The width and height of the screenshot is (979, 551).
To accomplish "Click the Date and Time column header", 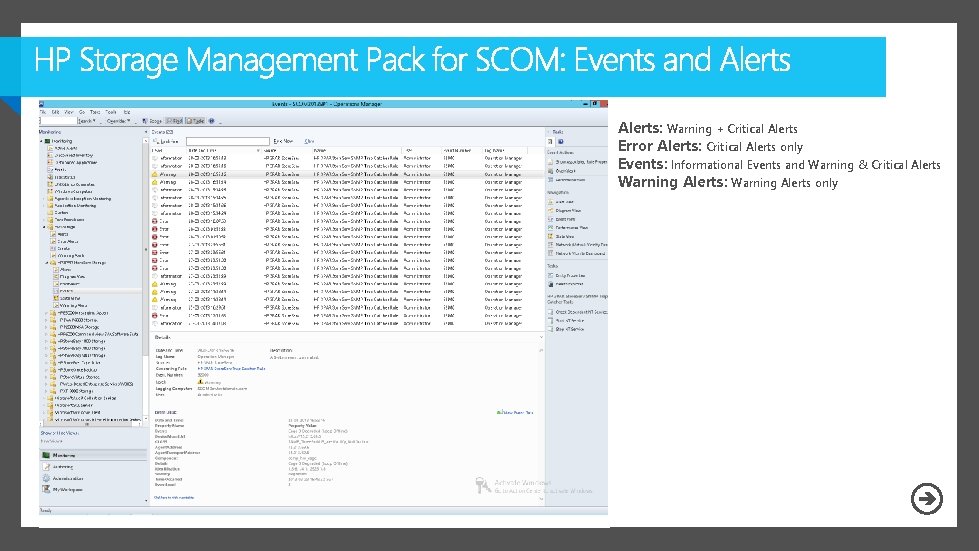I will click(x=223, y=150).
